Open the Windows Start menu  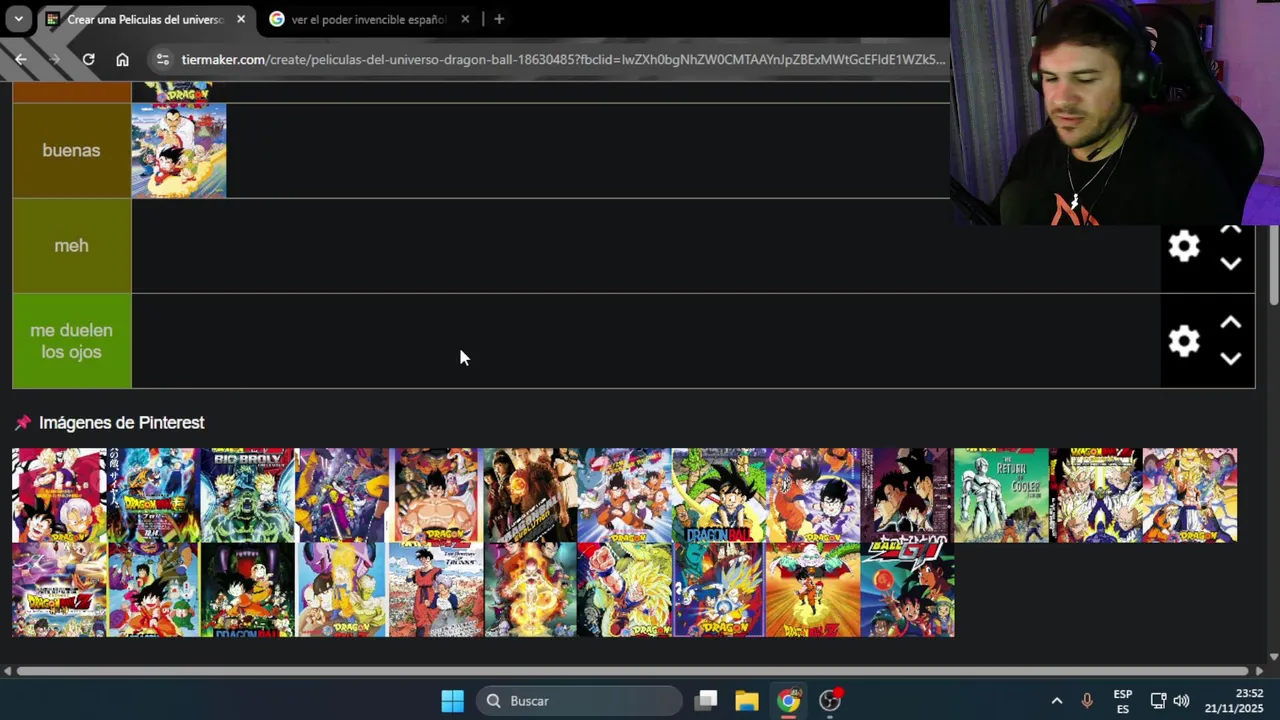tap(452, 701)
